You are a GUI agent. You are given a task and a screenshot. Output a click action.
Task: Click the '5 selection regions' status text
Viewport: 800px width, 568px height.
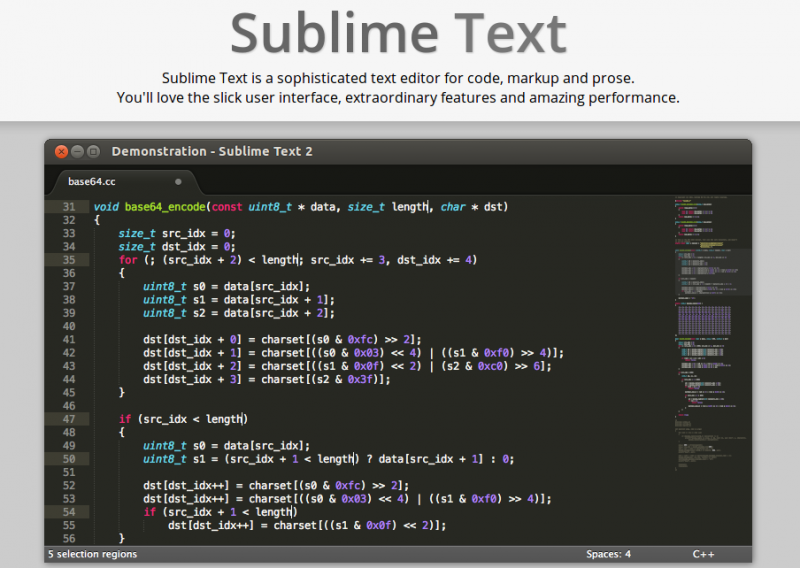(x=92, y=554)
